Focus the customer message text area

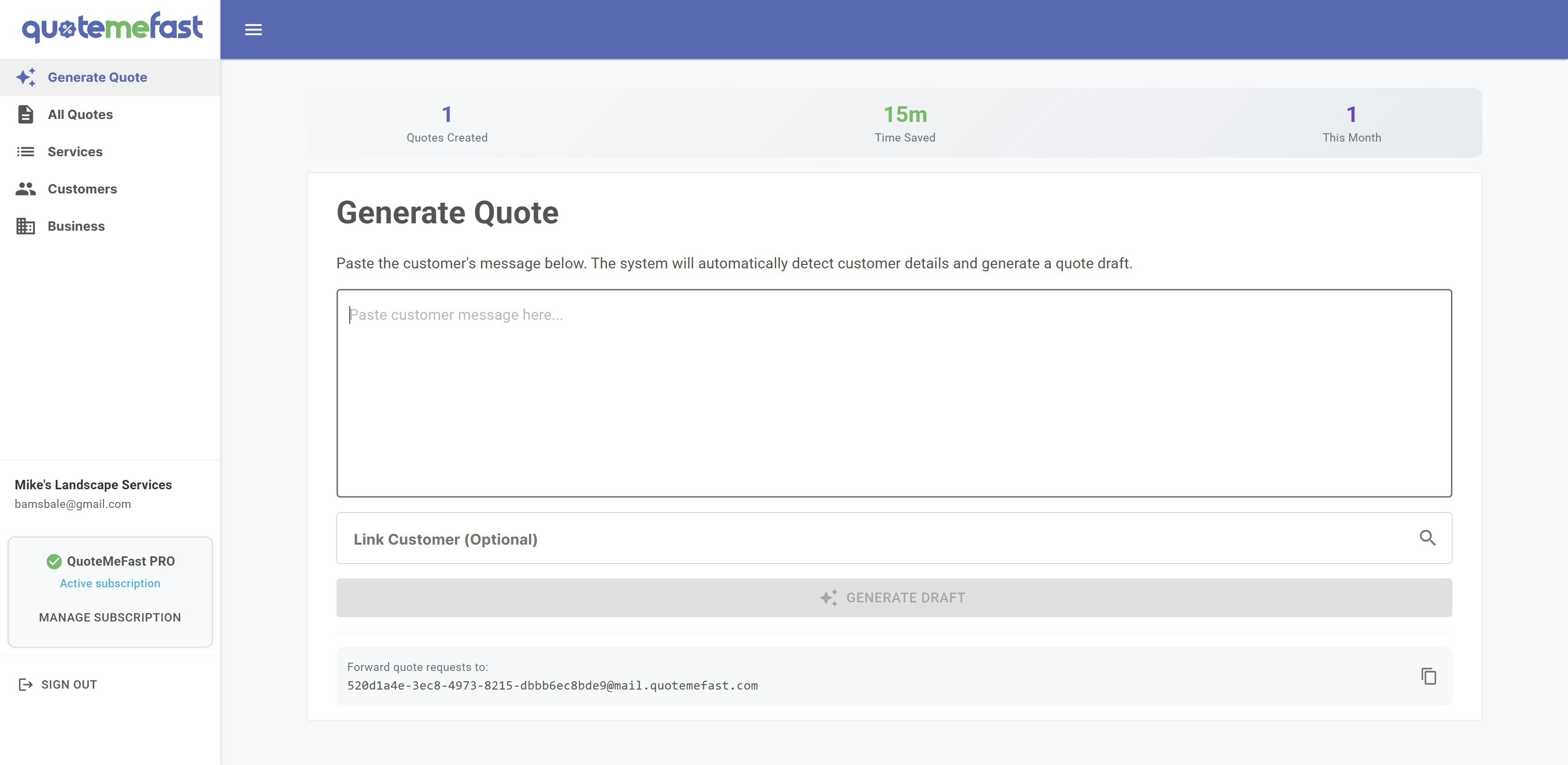(893, 393)
